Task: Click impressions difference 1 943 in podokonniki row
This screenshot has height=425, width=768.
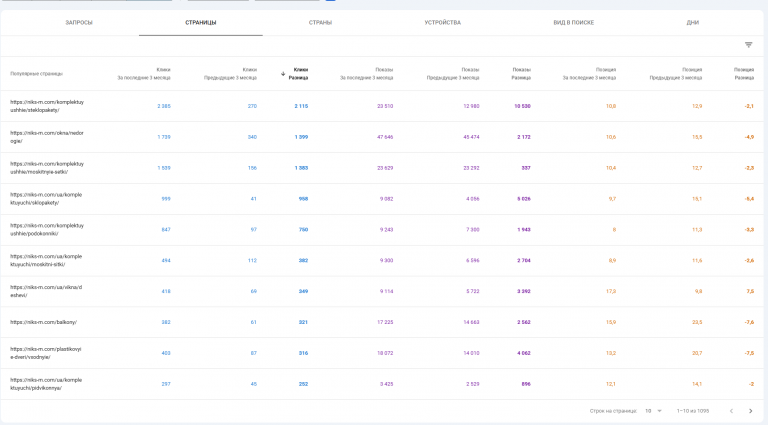Action: tap(524, 230)
